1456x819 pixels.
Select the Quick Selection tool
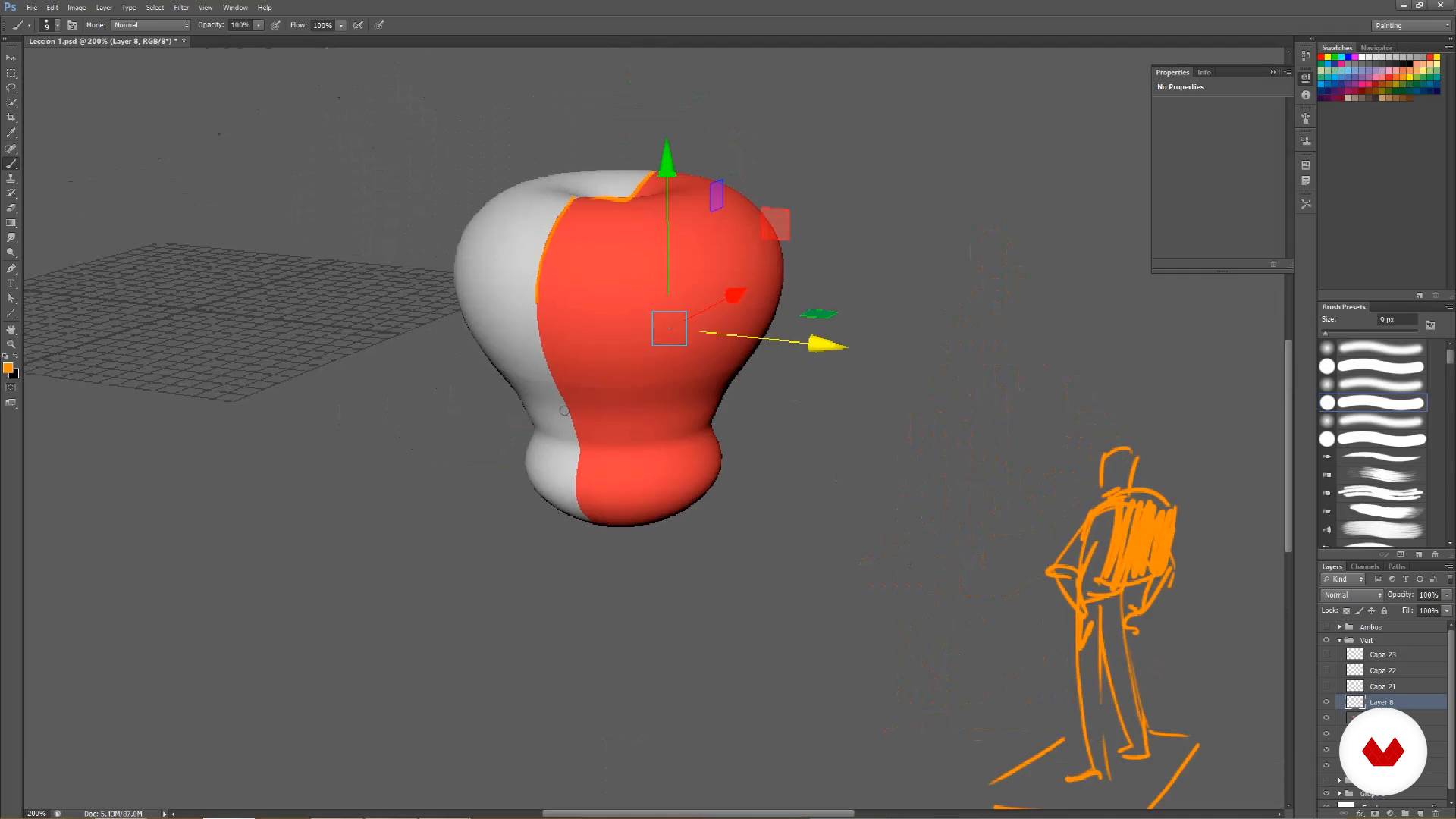pyautogui.click(x=11, y=103)
